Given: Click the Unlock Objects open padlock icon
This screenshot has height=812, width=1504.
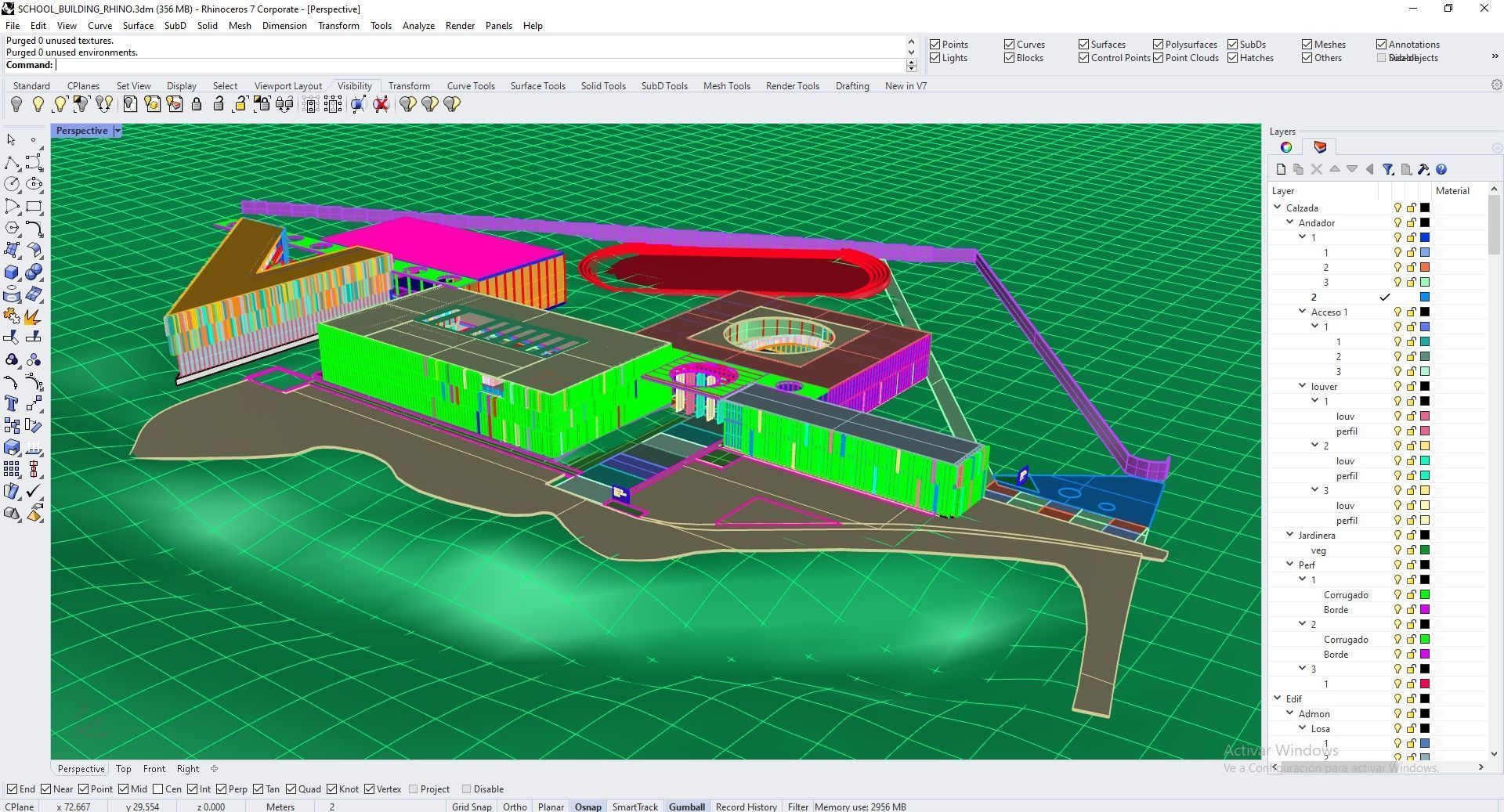Looking at the screenshot, I should 219,104.
